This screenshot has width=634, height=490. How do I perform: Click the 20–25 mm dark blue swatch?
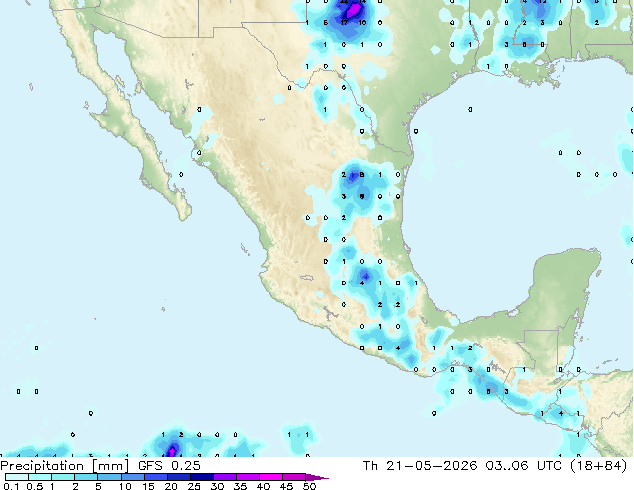(x=178, y=477)
